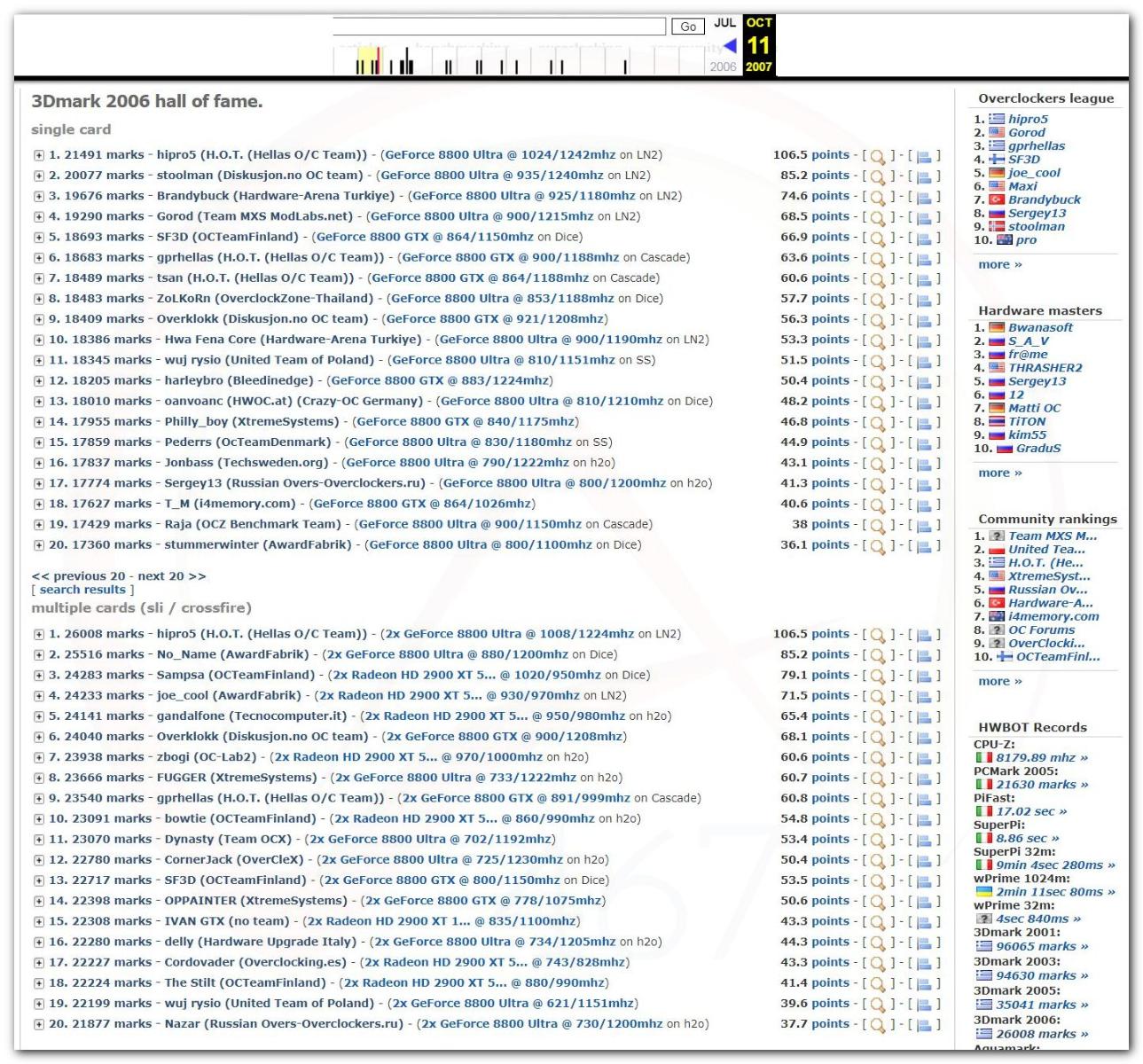Expand the single card 21491 marks hipro5 row

[x=39, y=155]
